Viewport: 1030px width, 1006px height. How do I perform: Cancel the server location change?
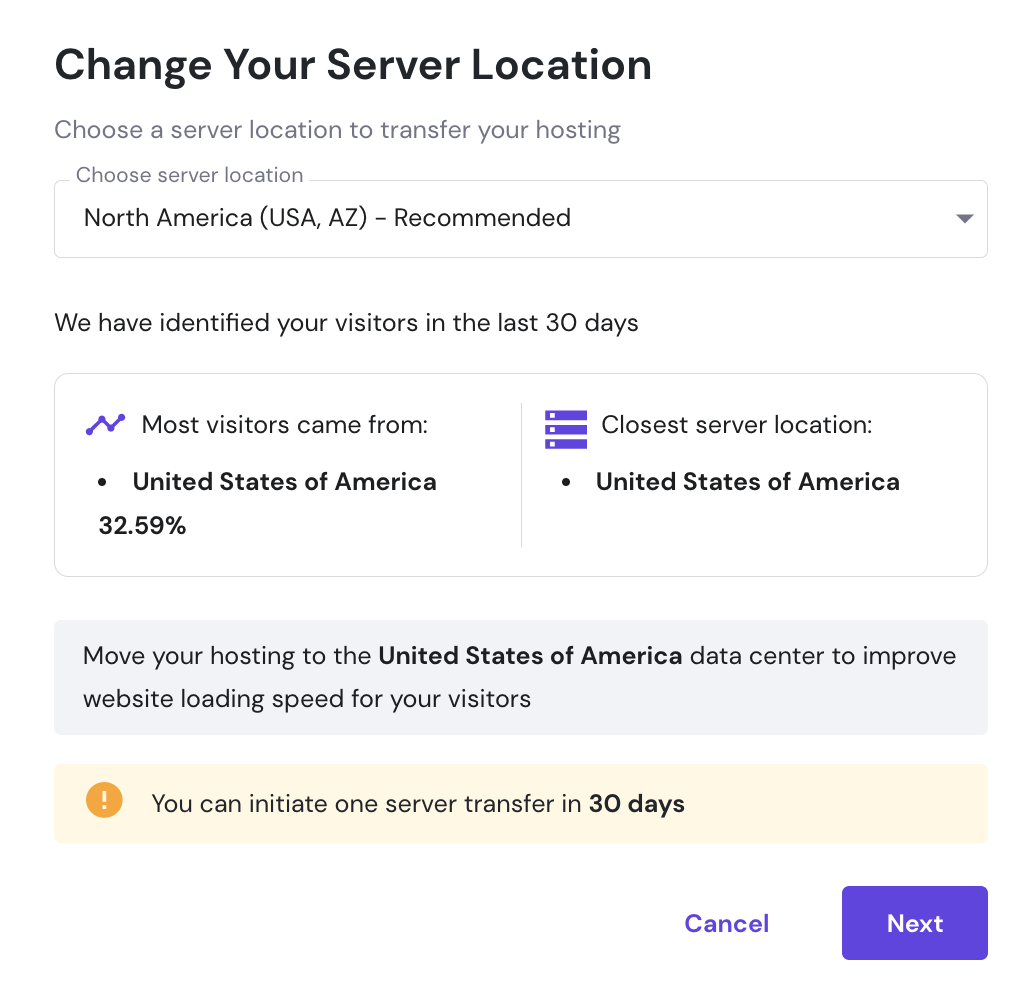pos(726,923)
